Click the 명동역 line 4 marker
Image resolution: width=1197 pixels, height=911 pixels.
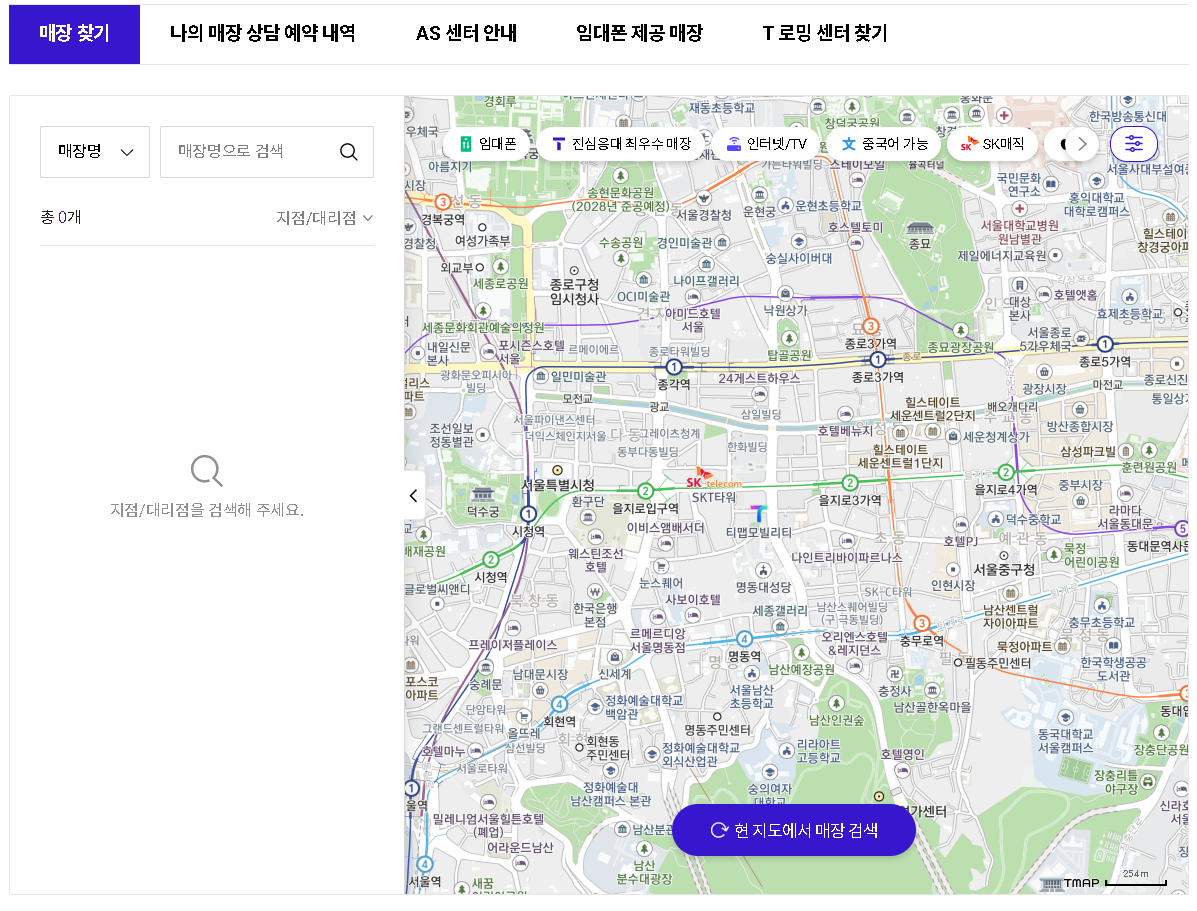(x=744, y=639)
